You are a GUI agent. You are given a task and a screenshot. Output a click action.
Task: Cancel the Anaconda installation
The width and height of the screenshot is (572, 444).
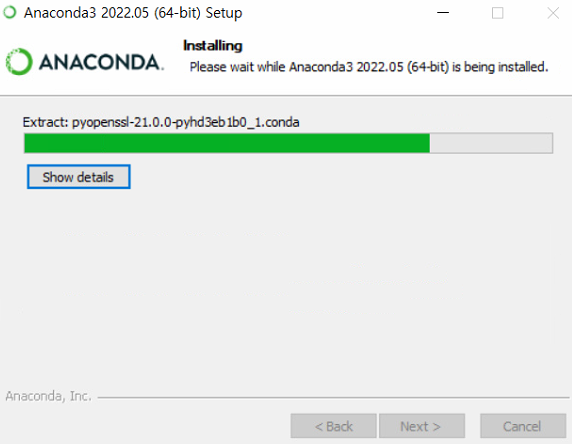point(523,426)
